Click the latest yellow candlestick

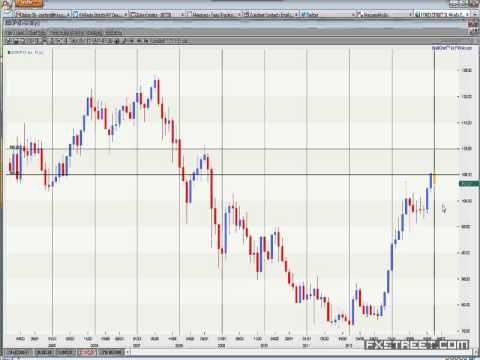pyautogui.click(x=434, y=179)
